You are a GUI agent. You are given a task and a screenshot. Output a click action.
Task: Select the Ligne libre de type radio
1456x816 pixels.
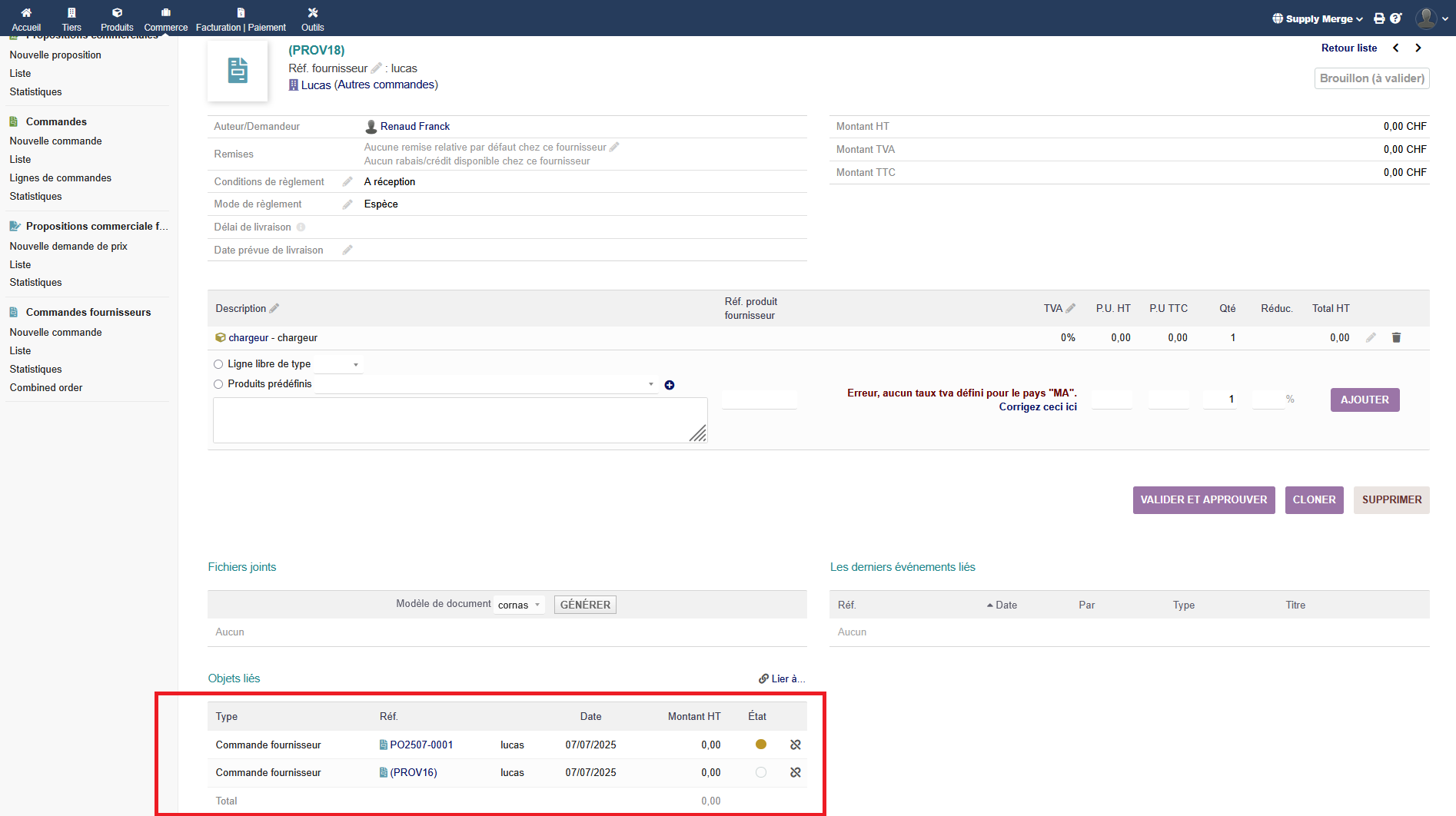218,364
